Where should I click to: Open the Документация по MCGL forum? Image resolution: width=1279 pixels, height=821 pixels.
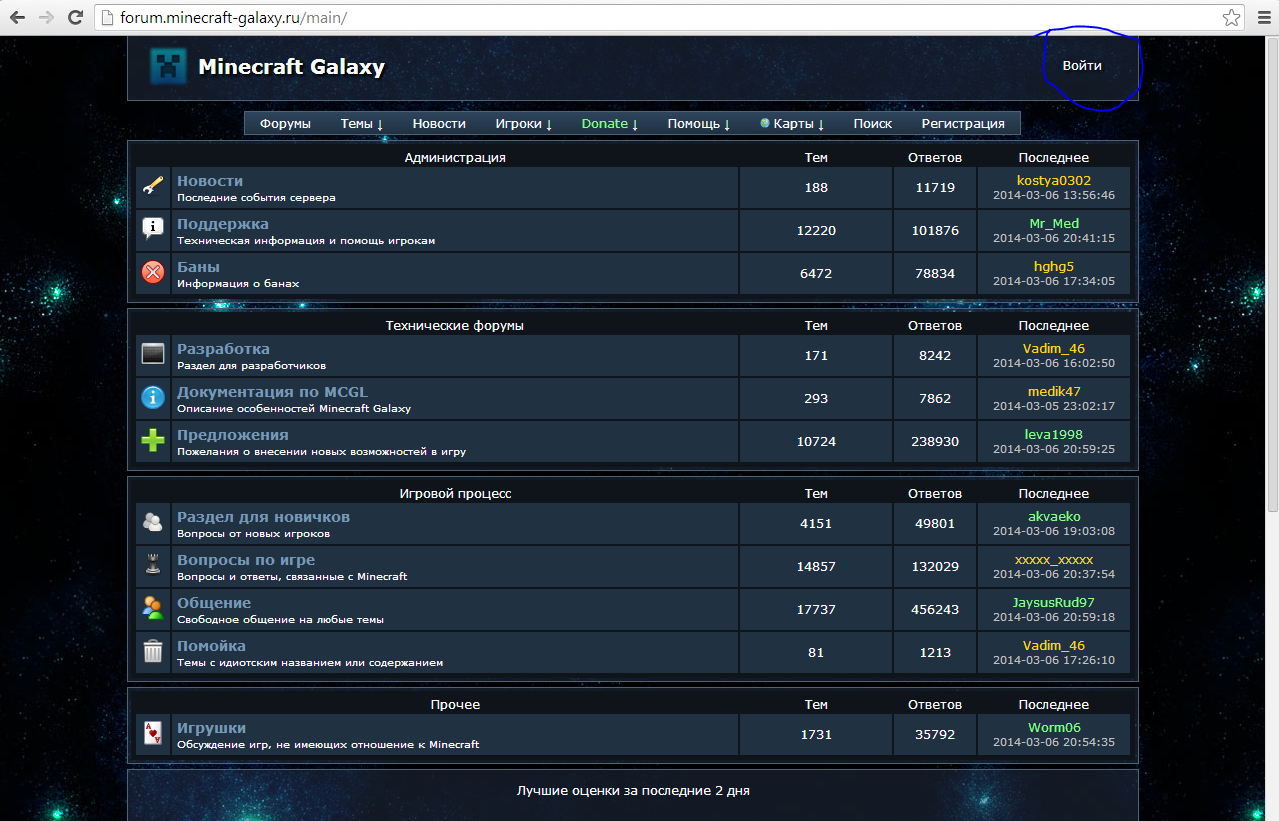coord(273,392)
